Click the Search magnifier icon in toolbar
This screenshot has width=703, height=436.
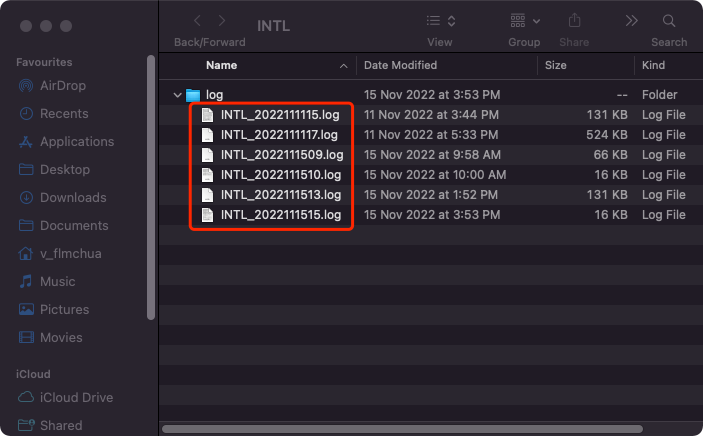point(668,21)
